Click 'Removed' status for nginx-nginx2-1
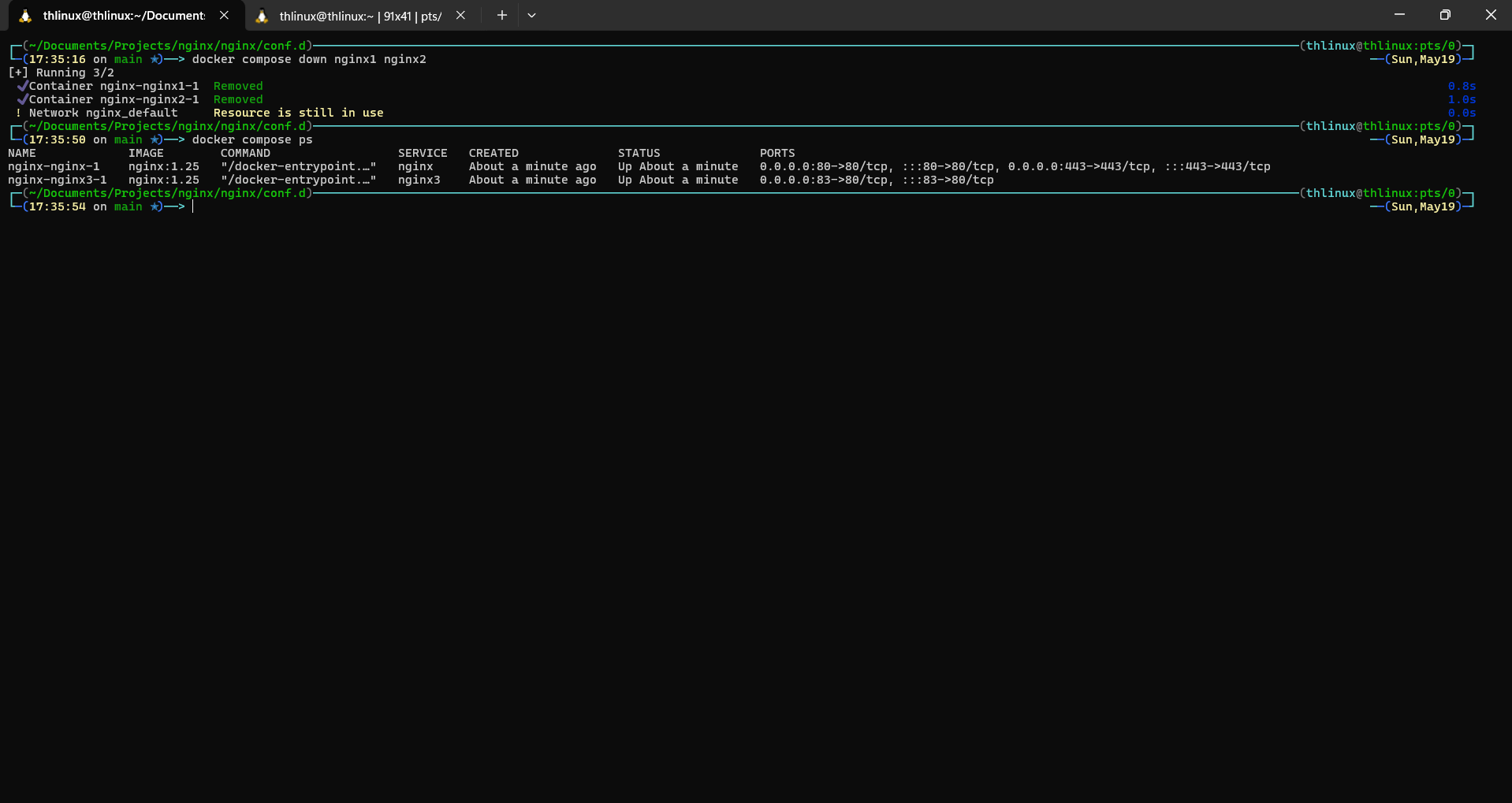The image size is (1512, 803). point(238,99)
